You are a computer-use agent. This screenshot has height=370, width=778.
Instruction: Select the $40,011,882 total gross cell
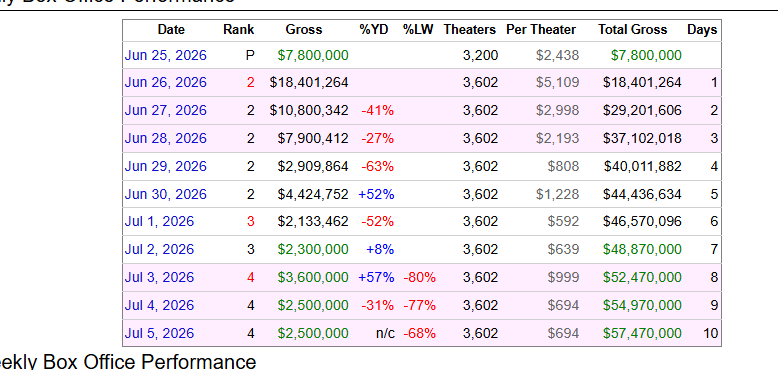point(642,166)
